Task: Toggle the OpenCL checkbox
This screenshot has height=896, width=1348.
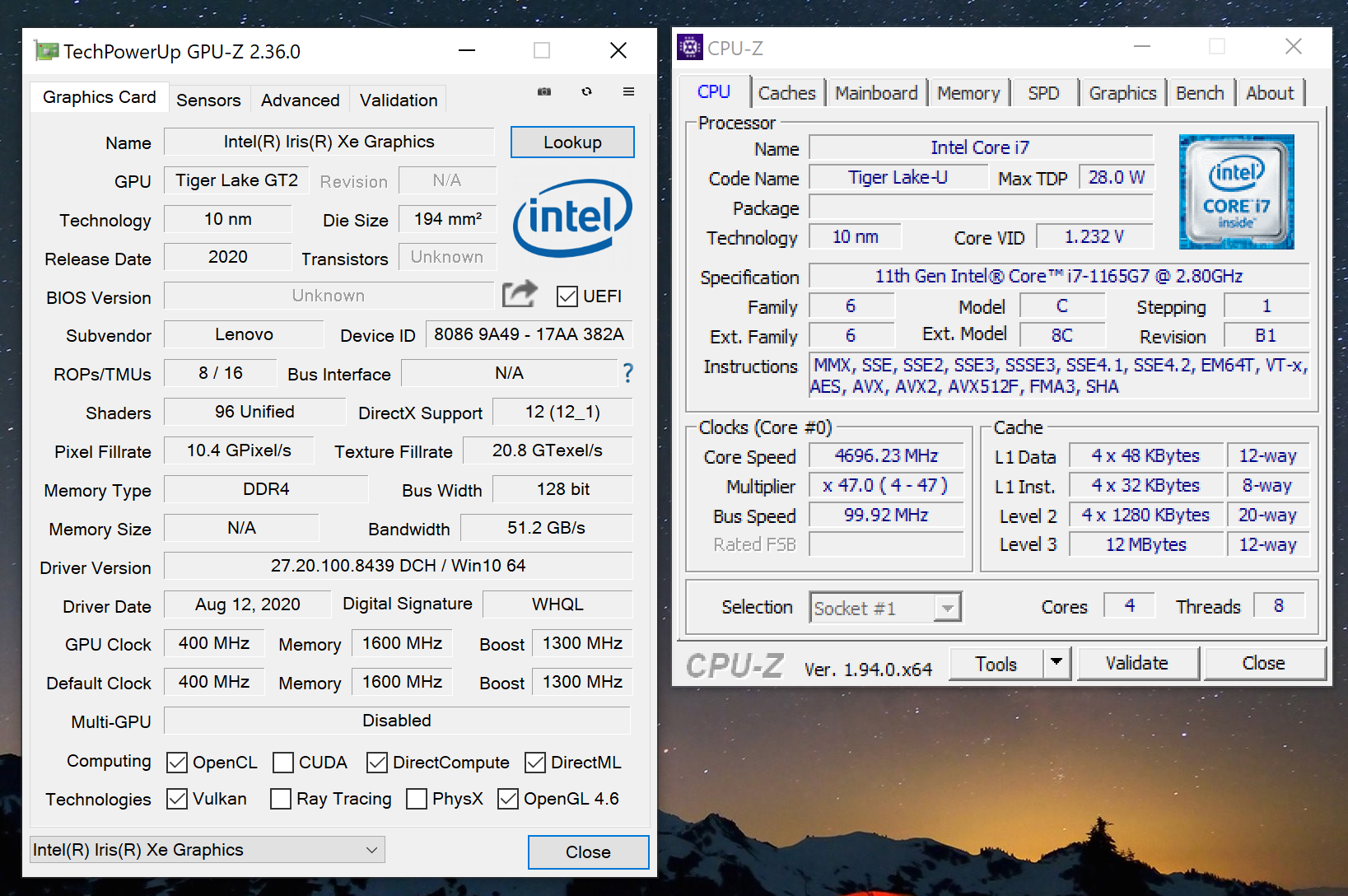Action: coord(177,763)
